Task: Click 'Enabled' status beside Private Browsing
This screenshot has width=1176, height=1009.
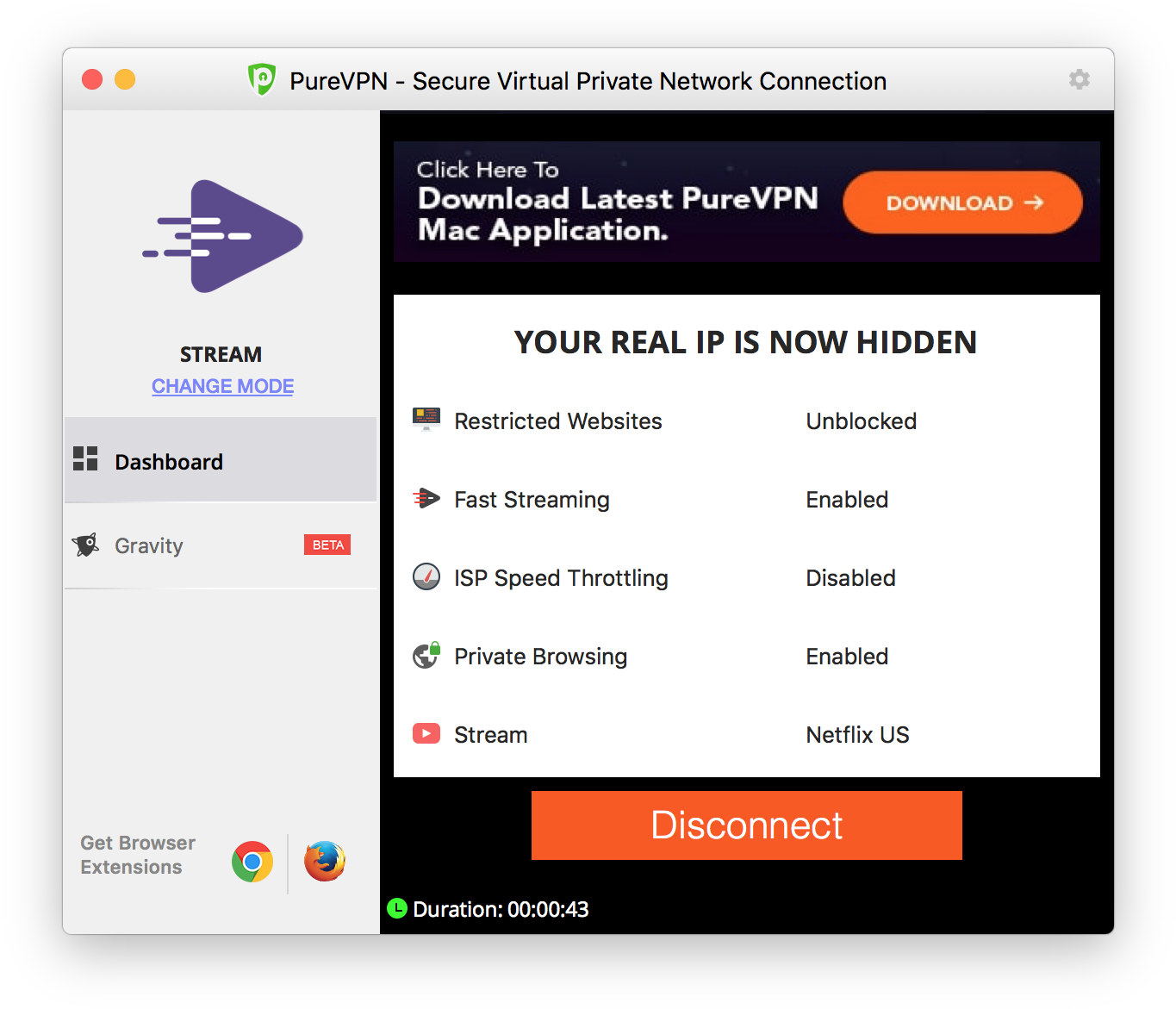Action: pyautogui.click(x=847, y=657)
